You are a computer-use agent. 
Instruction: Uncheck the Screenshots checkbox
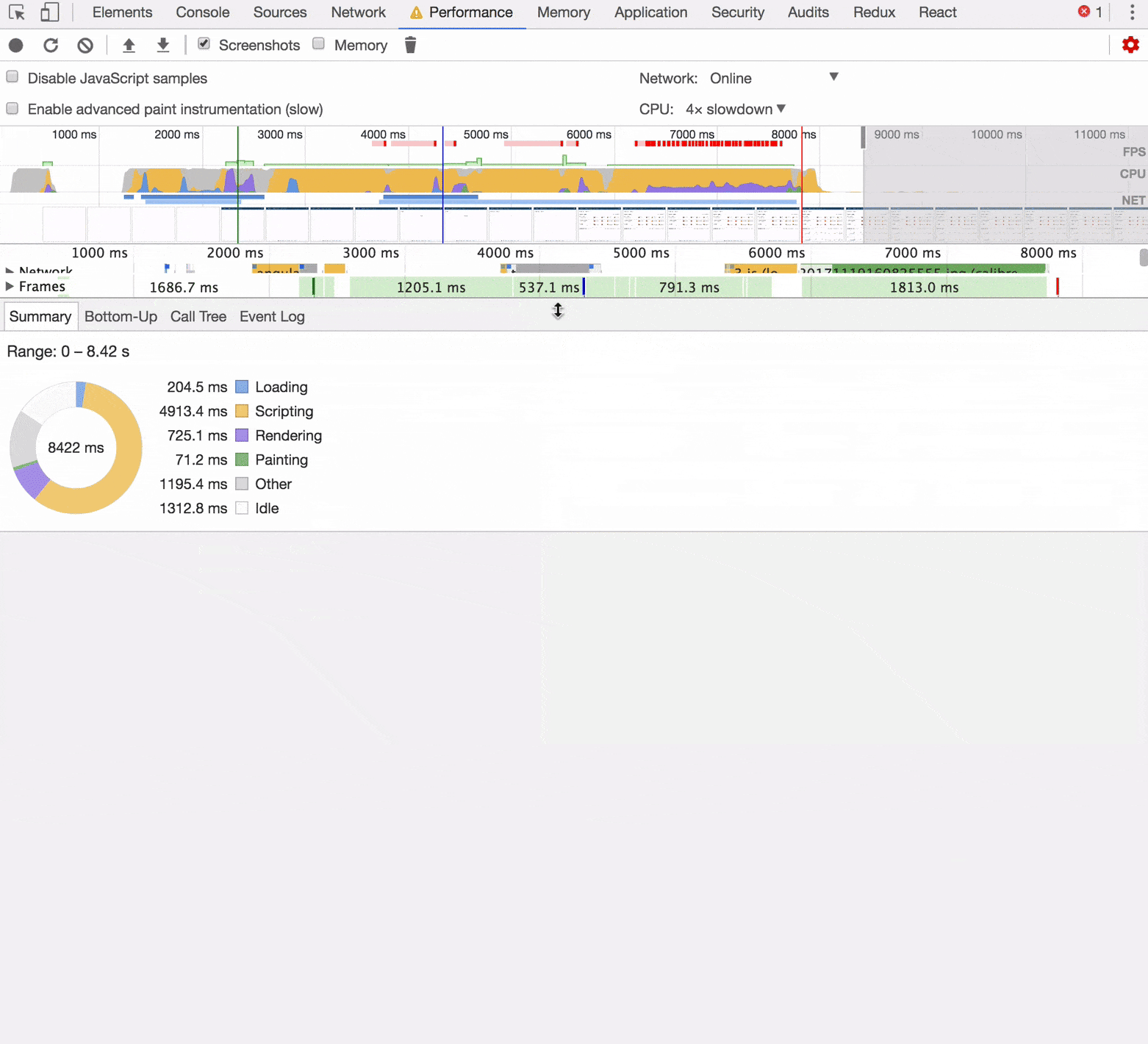pyautogui.click(x=204, y=43)
